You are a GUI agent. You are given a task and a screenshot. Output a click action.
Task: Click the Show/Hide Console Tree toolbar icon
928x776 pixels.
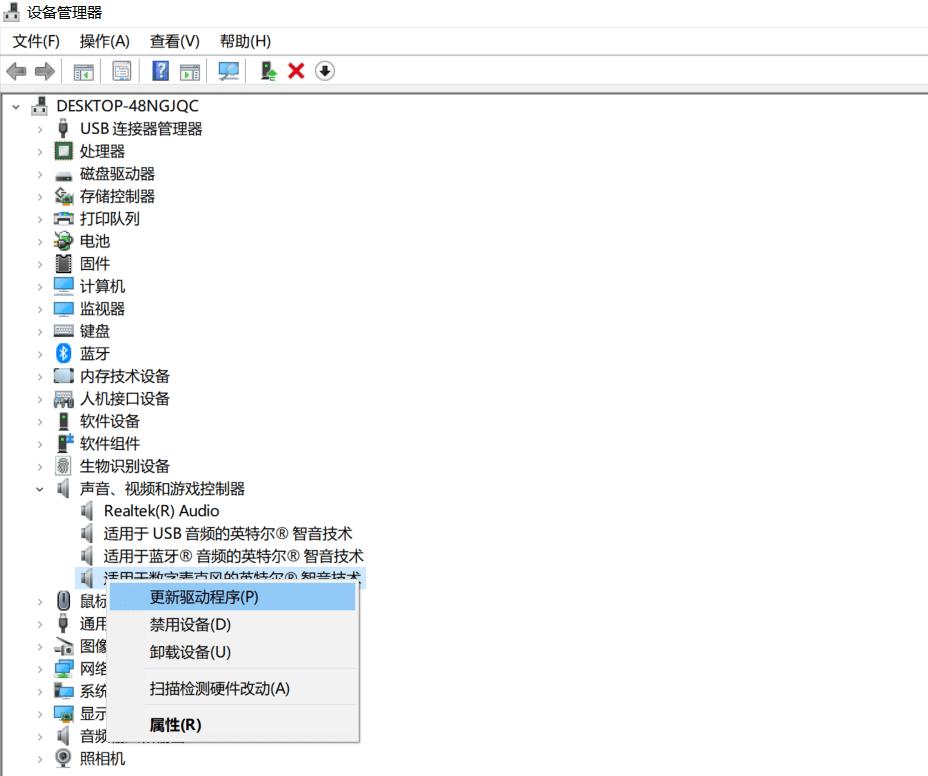[x=84, y=71]
